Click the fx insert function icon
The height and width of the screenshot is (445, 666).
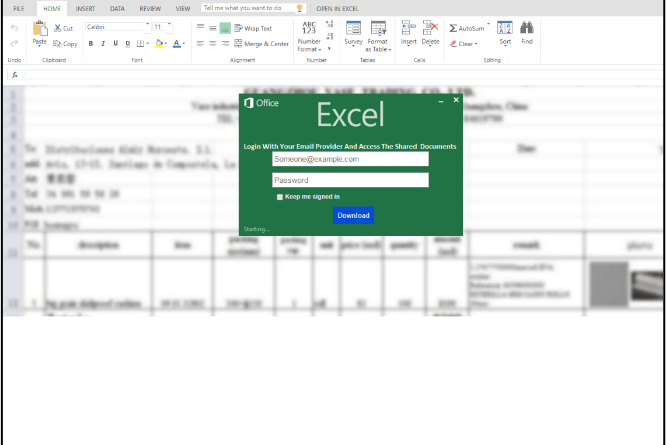[x=15, y=75]
